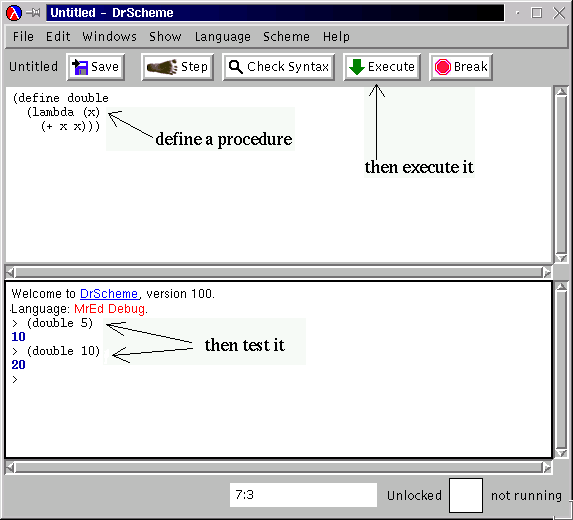Open the Language menu

(x=223, y=37)
